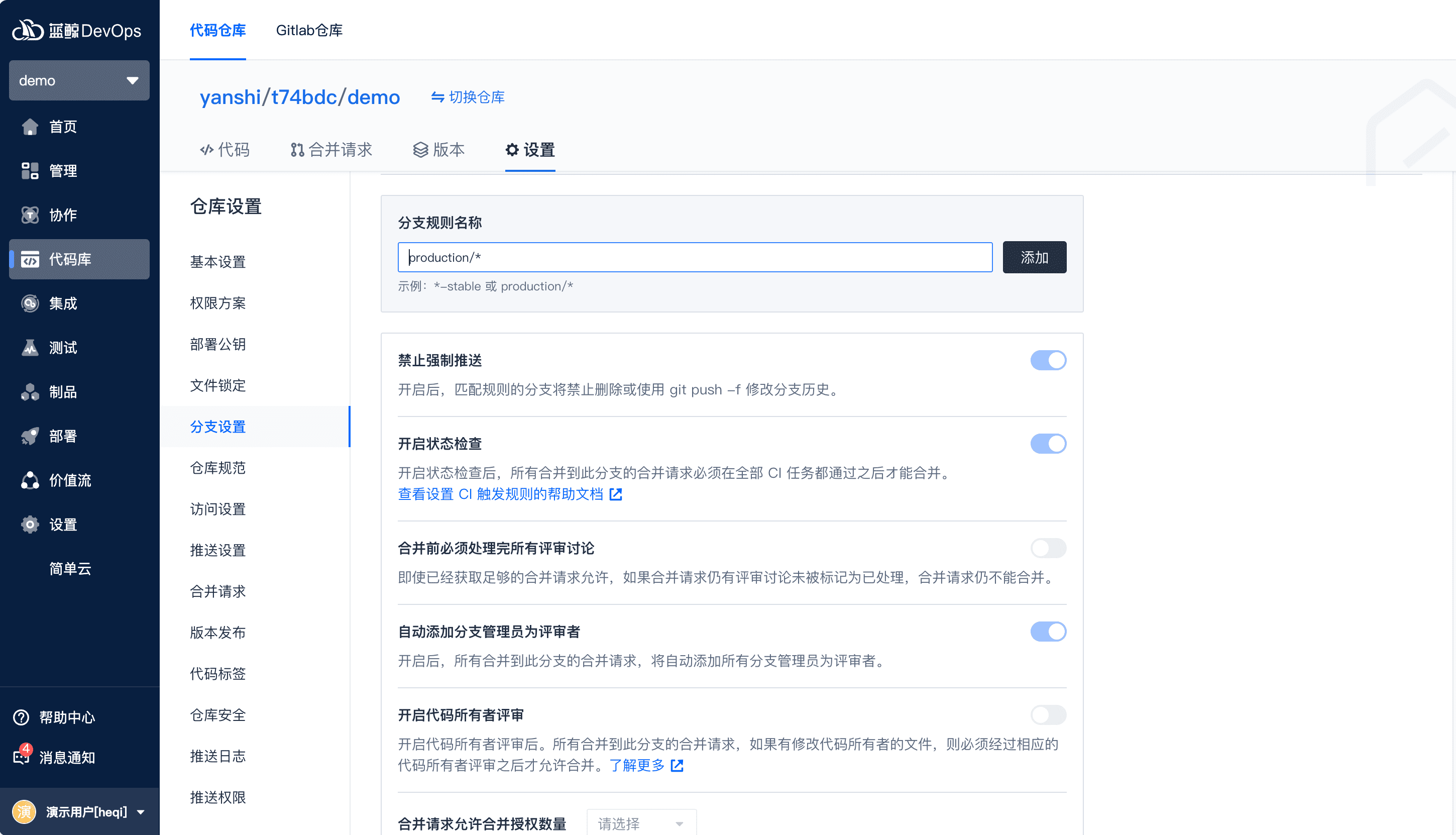Click the 添加 add button
The height and width of the screenshot is (835, 1456).
tap(1034, 257)
